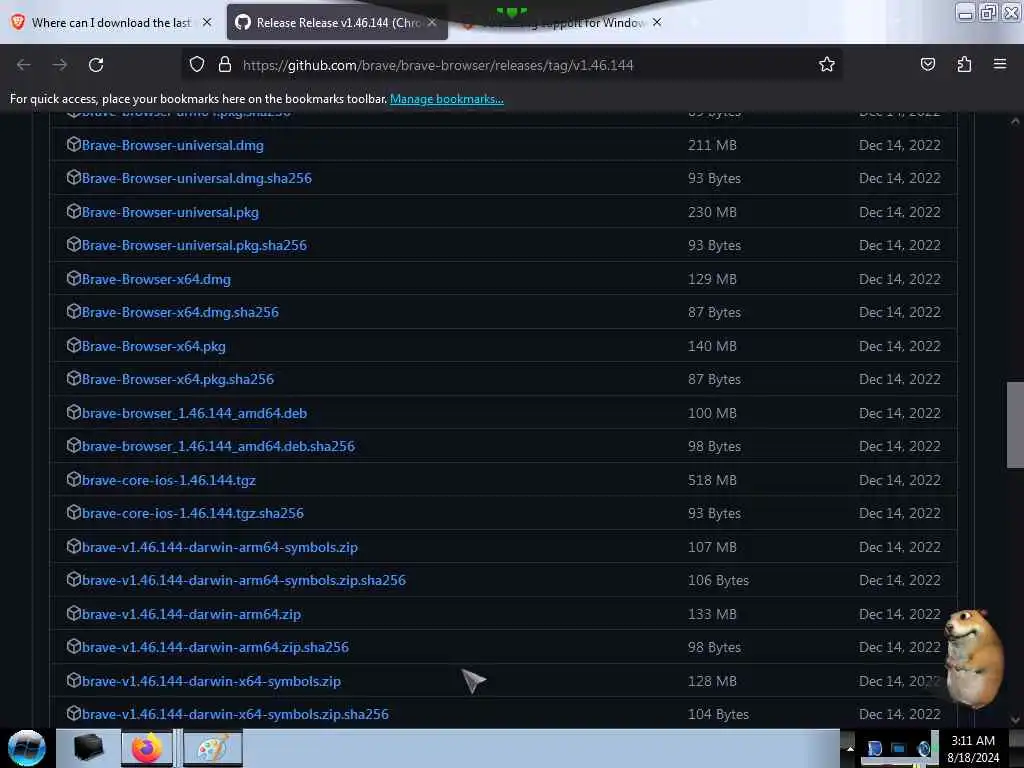Download Brave-Browser-x64.pkg
1024x768 pixels.
(x=154, y=346)
